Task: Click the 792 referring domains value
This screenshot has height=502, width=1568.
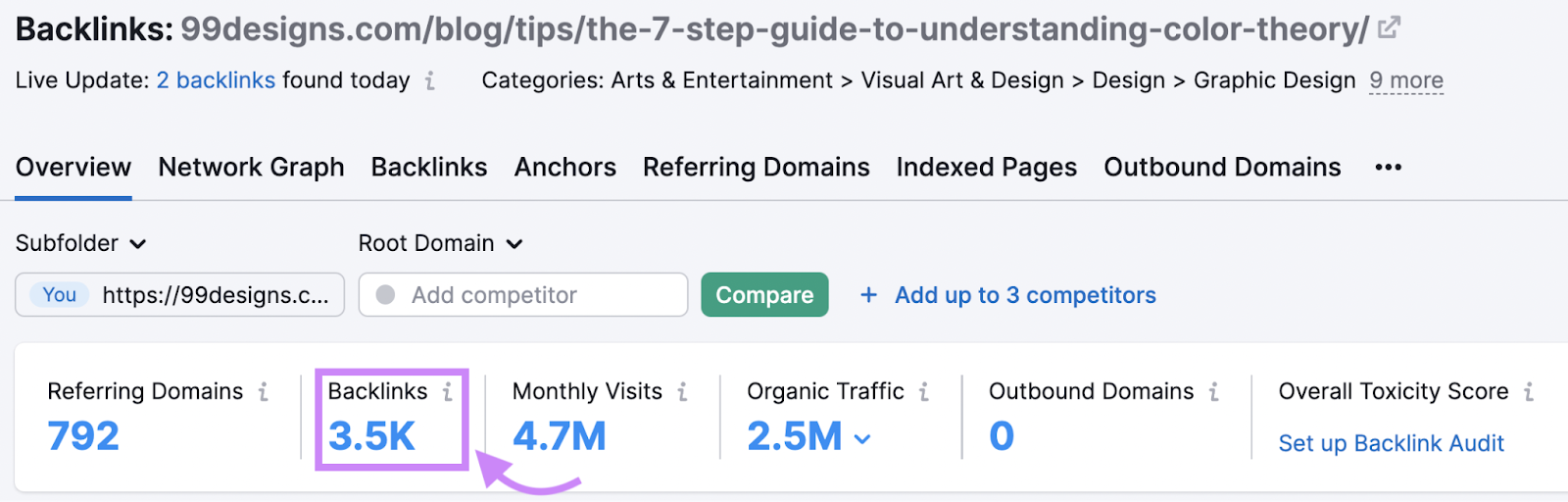Action: (83, 436)
